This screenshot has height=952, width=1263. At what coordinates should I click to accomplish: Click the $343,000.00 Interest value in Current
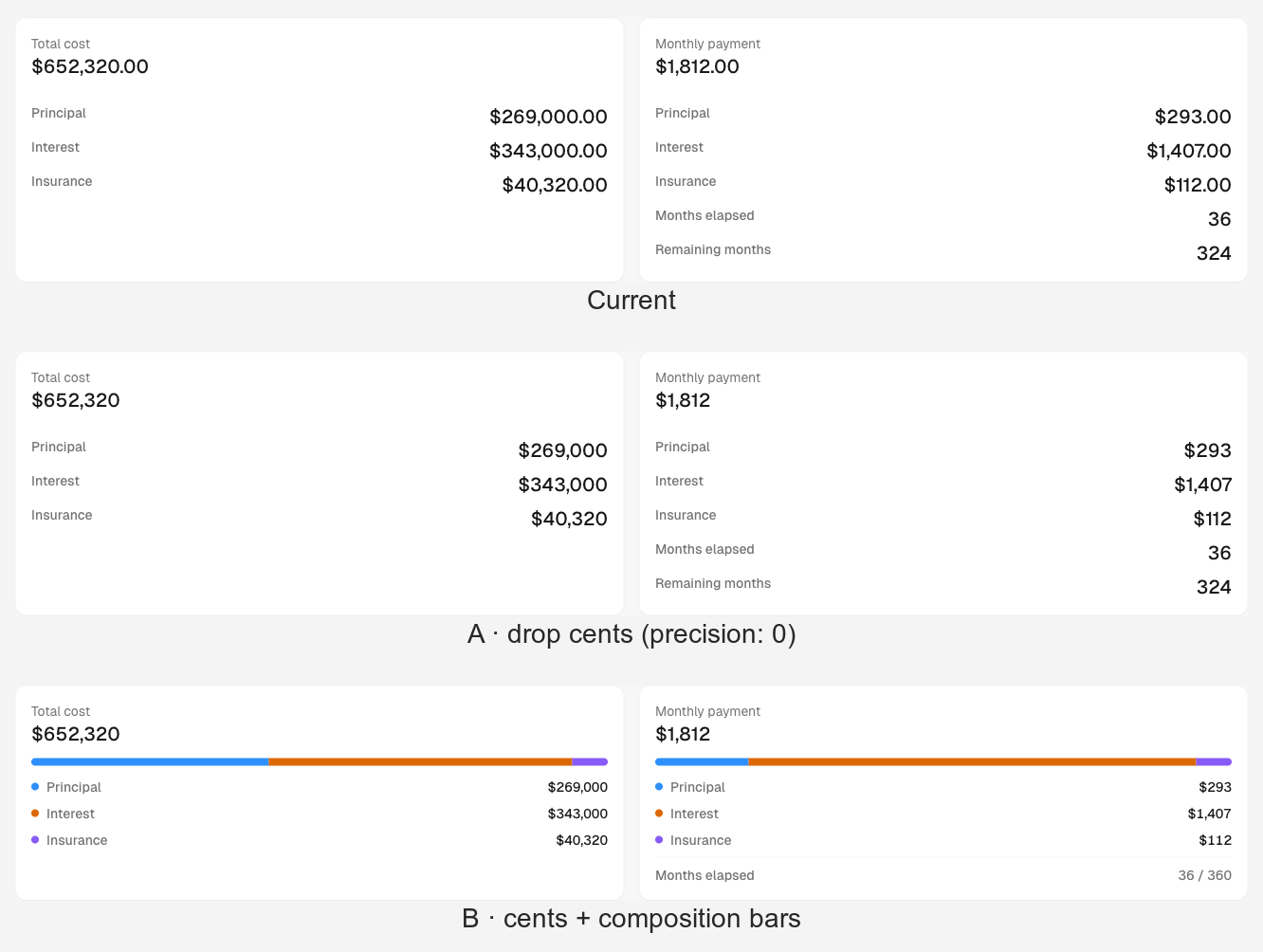click(548, 151)
